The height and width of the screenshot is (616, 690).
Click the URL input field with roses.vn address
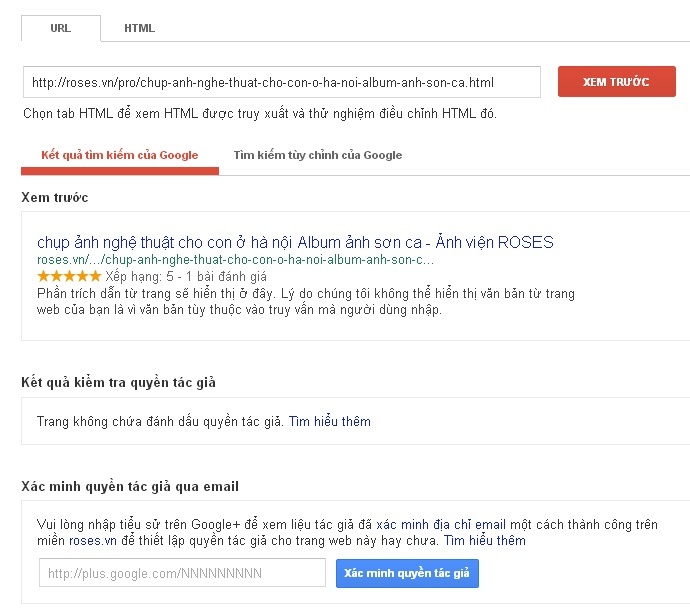282,82
